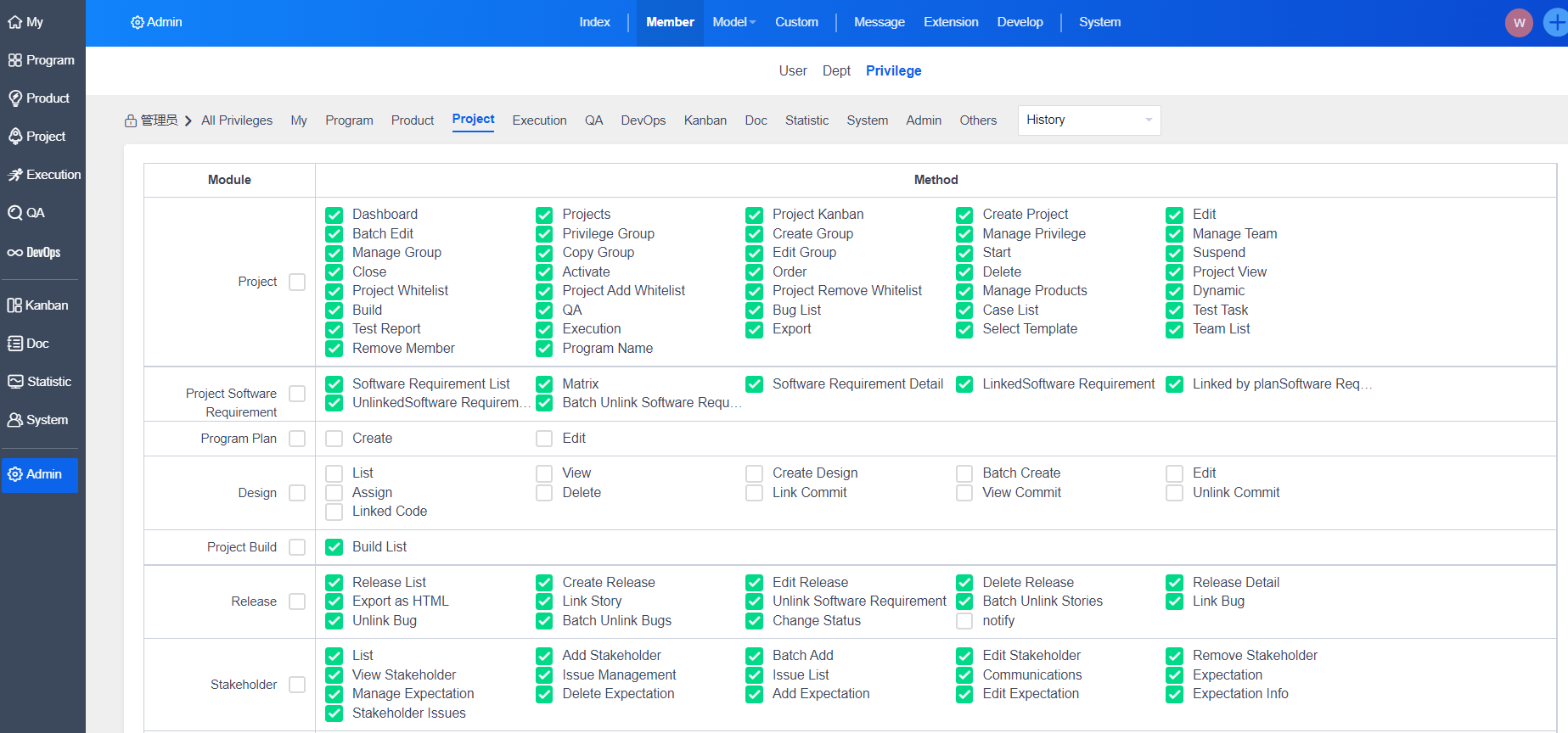1568x733 pixels.
Task: Check the notify checkbox under Release
Action: click(x=964, y=621)
